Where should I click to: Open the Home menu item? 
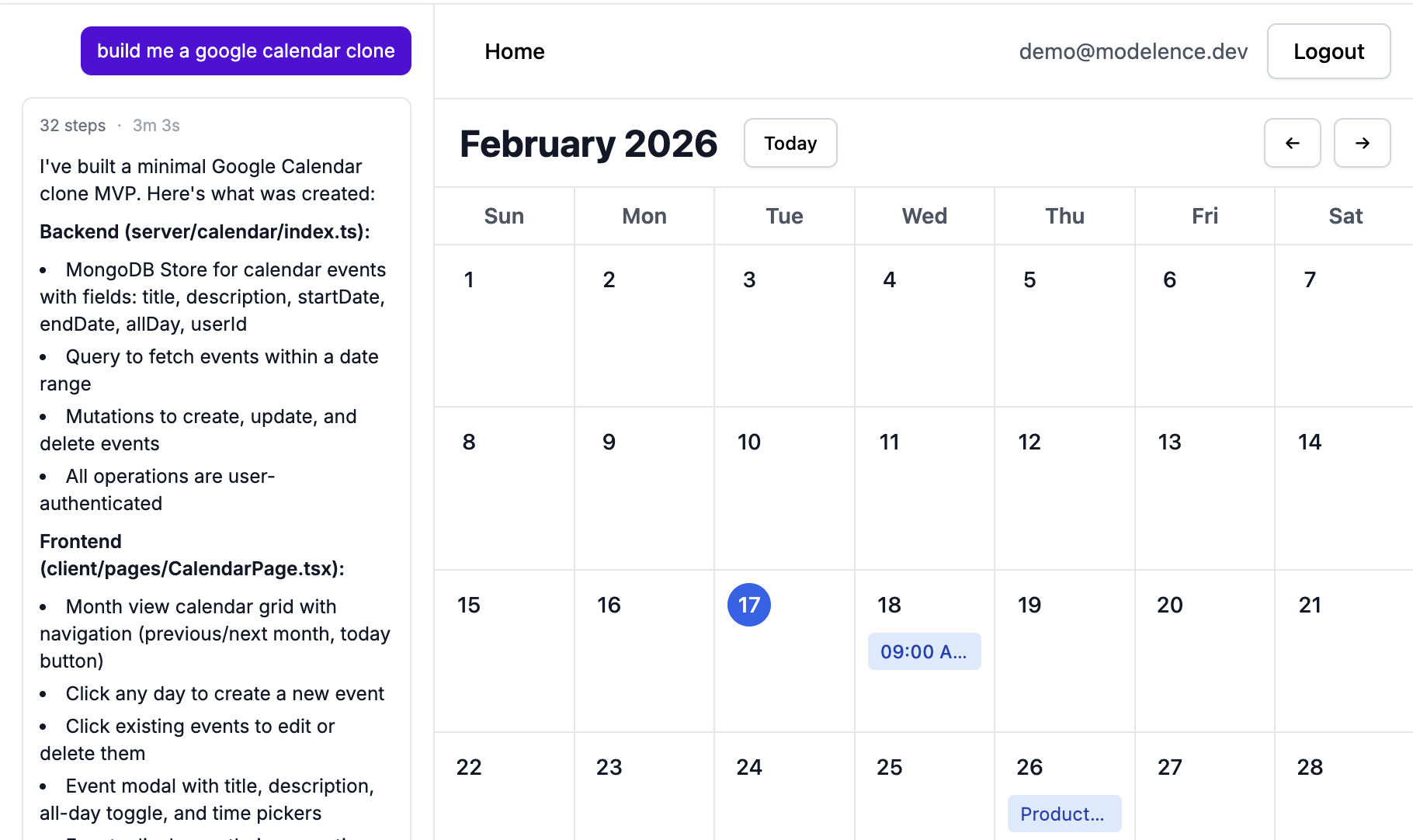pyautogui.click(x=514, y=51)
